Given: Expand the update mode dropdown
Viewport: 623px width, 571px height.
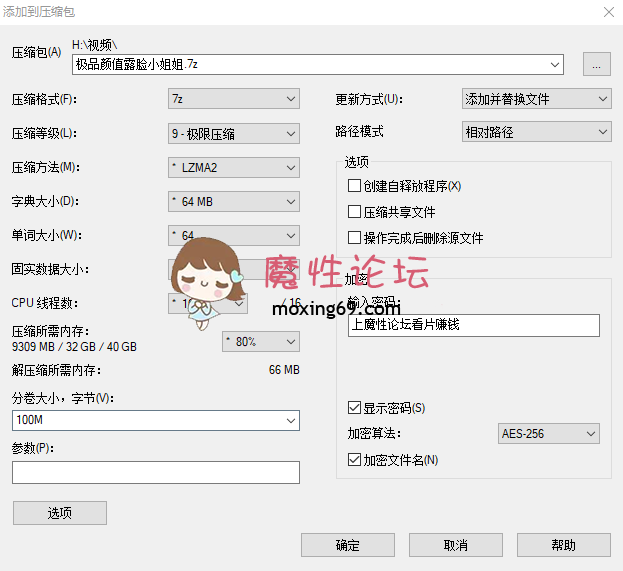Looking at the screenshot, I should pos(536,99).
